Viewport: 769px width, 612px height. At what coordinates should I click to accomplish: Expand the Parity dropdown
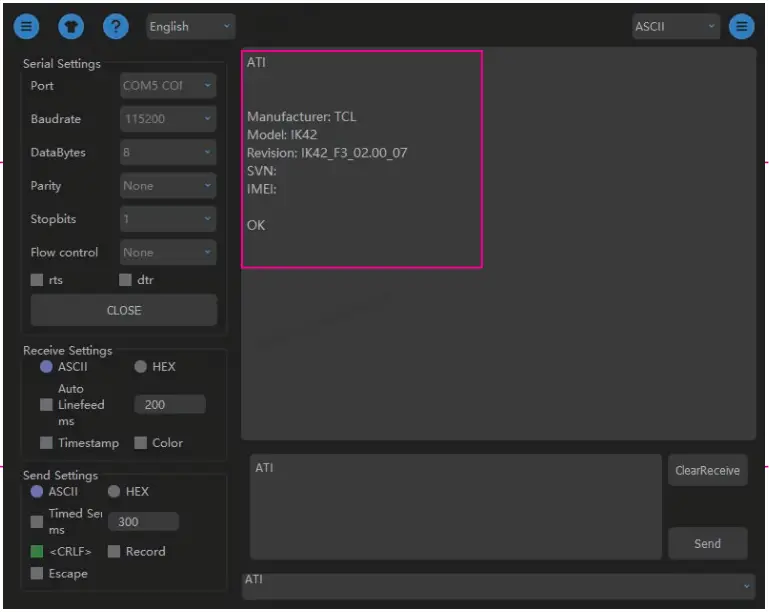(x=168, y=186)
